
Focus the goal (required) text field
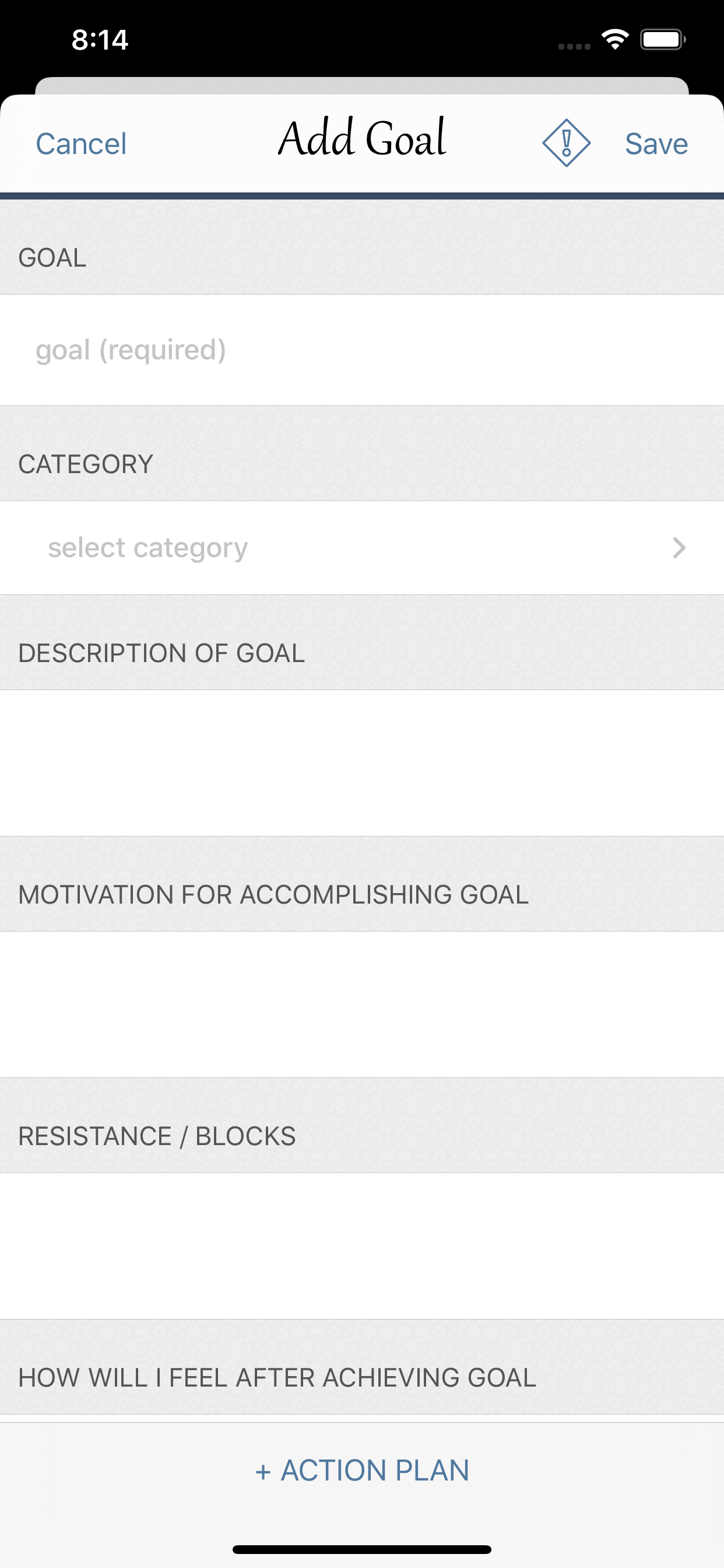(362, 350)
